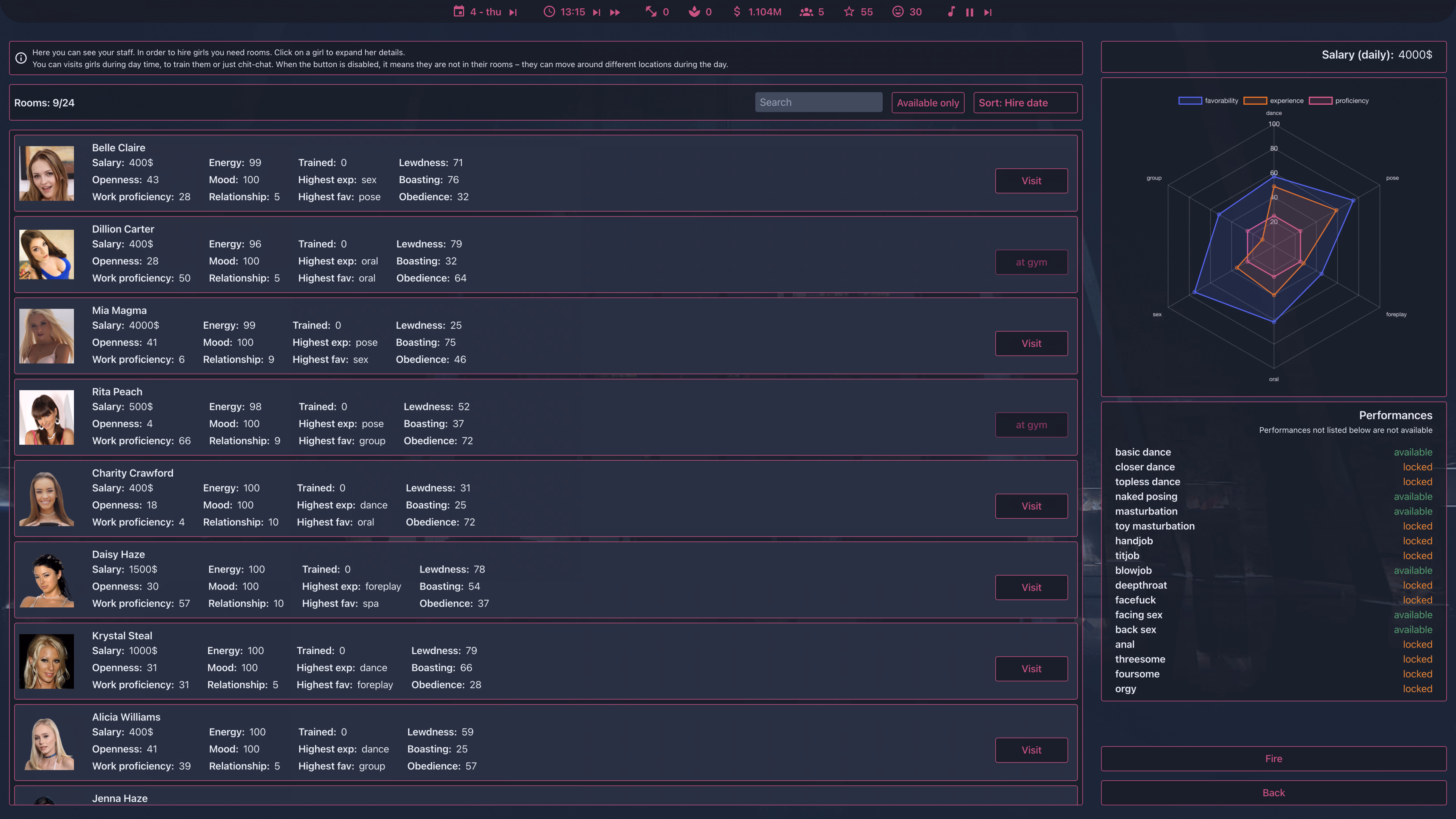Open Krystal Steal's portrait thumbnail
Image resolution: width=1456 pixels, height=819 pixels.
46,661
